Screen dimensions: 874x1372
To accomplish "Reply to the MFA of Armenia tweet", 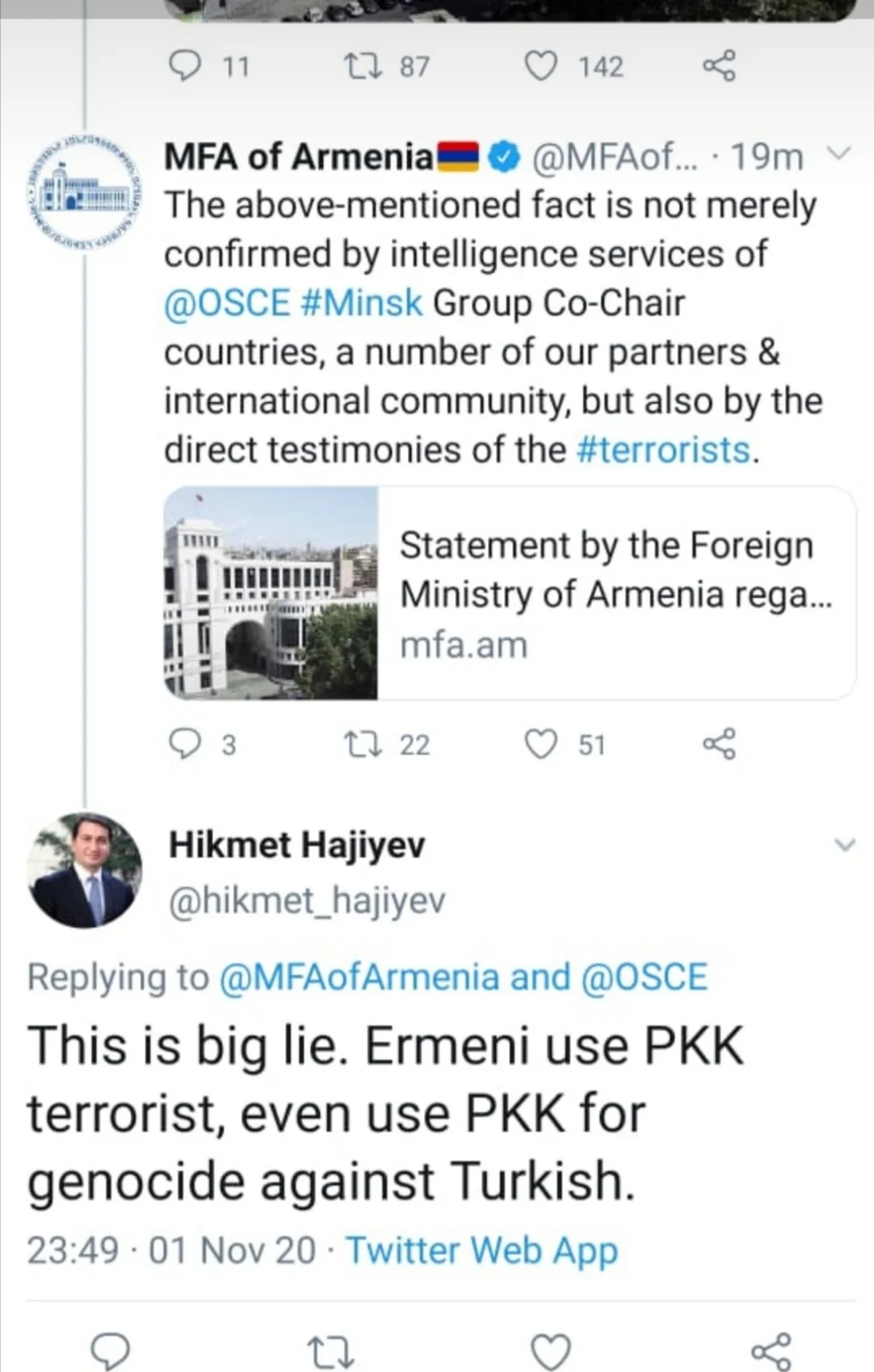I will (184, 744).
